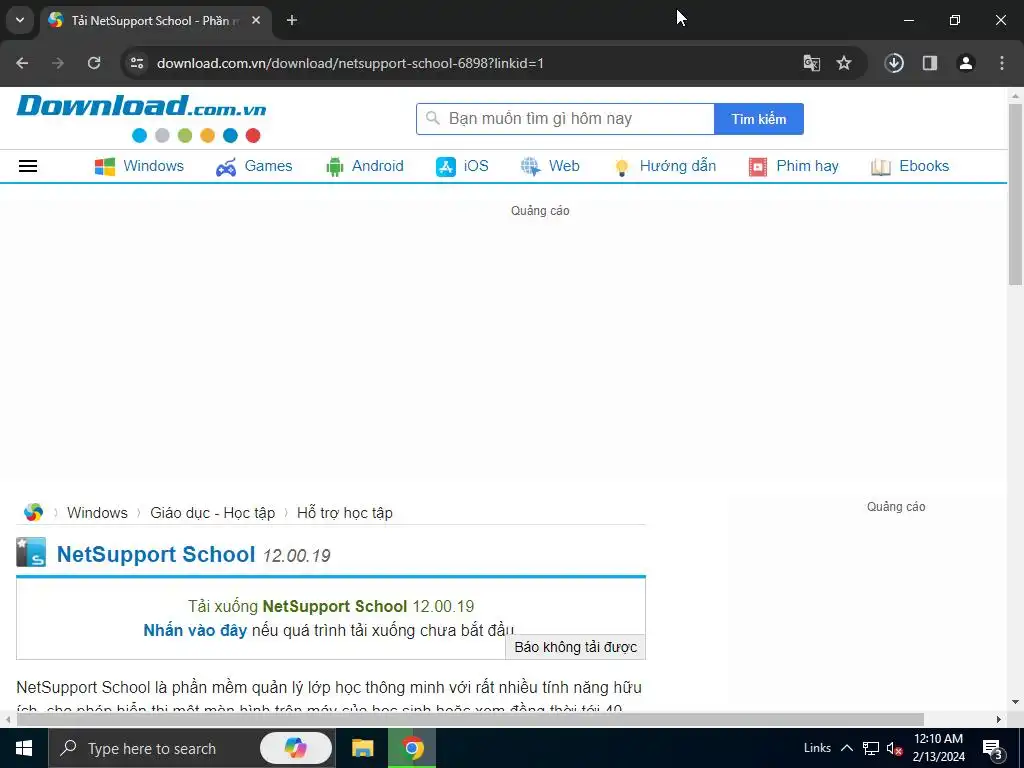This screenshot has width=1024, height=768.
Task: Follow the Hỗ trợ học tập breadcrumb
Action: coord(345,513)
